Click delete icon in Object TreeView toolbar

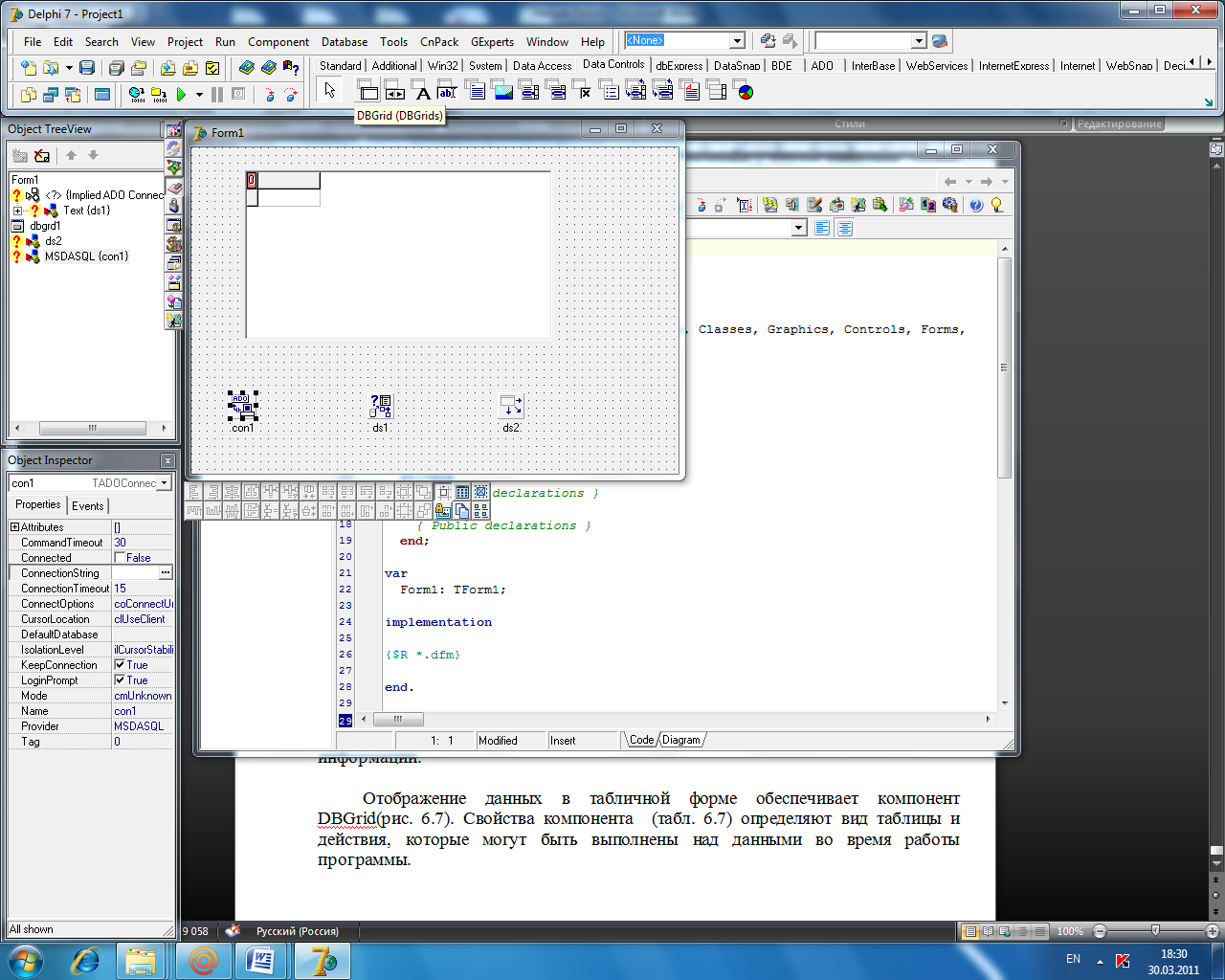click(41, 155)
